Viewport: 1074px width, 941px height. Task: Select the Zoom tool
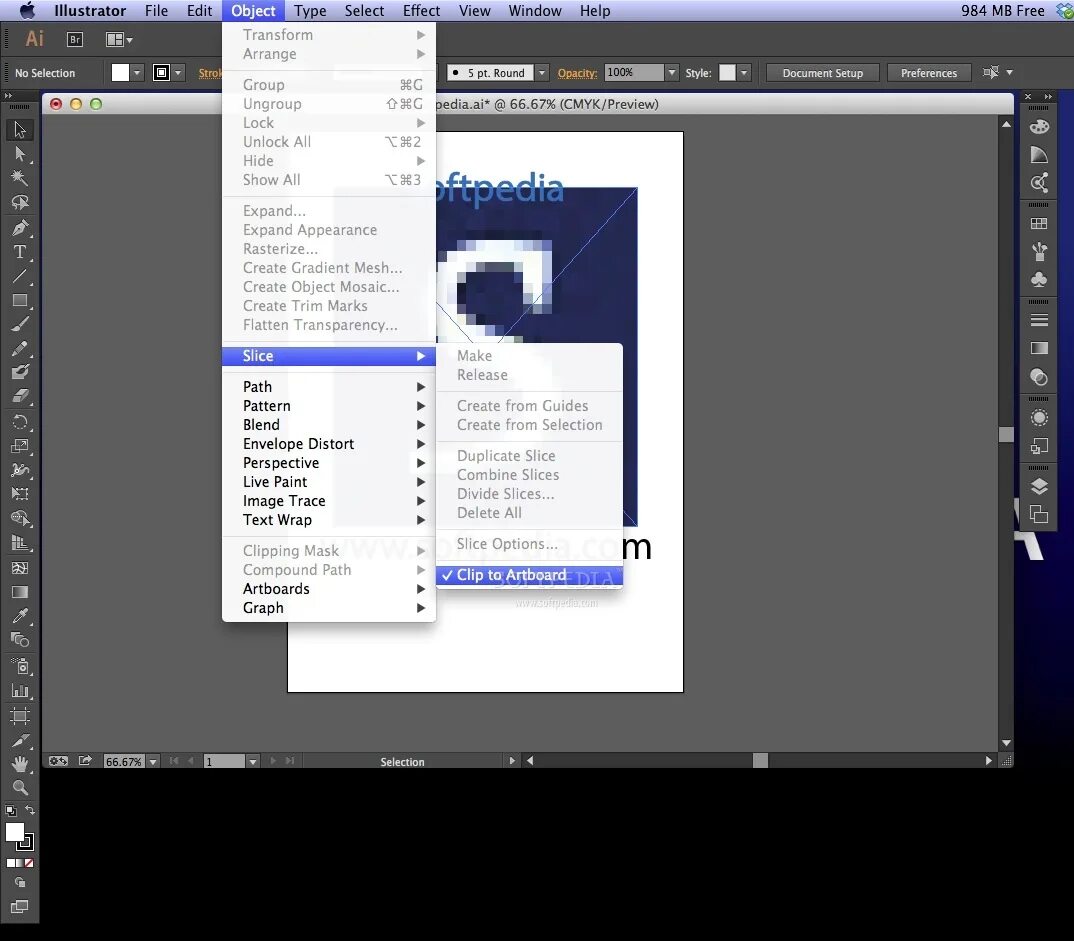point(20,788)
